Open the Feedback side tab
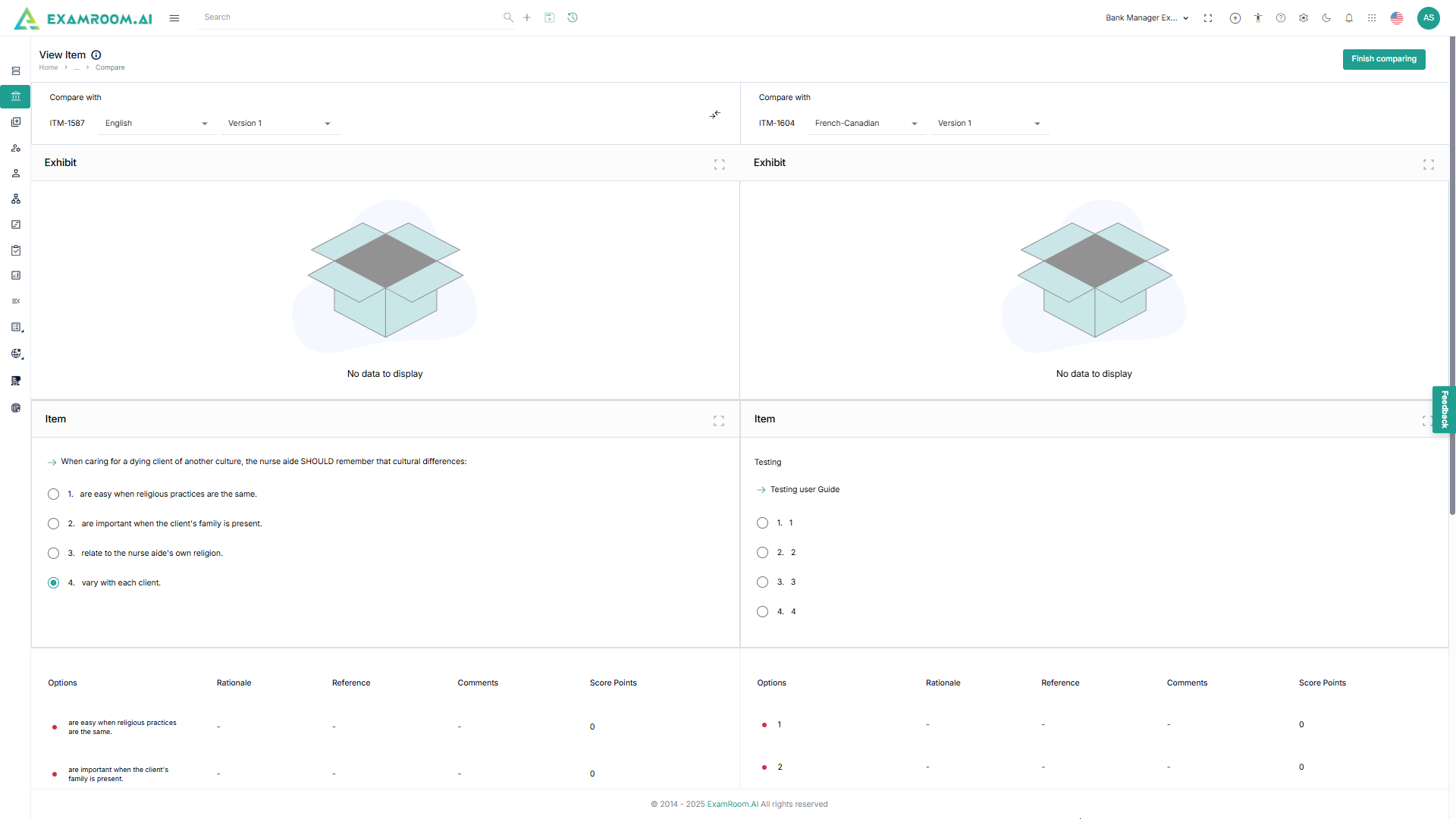This screenshot has width=1456, height=819. 1444,409
